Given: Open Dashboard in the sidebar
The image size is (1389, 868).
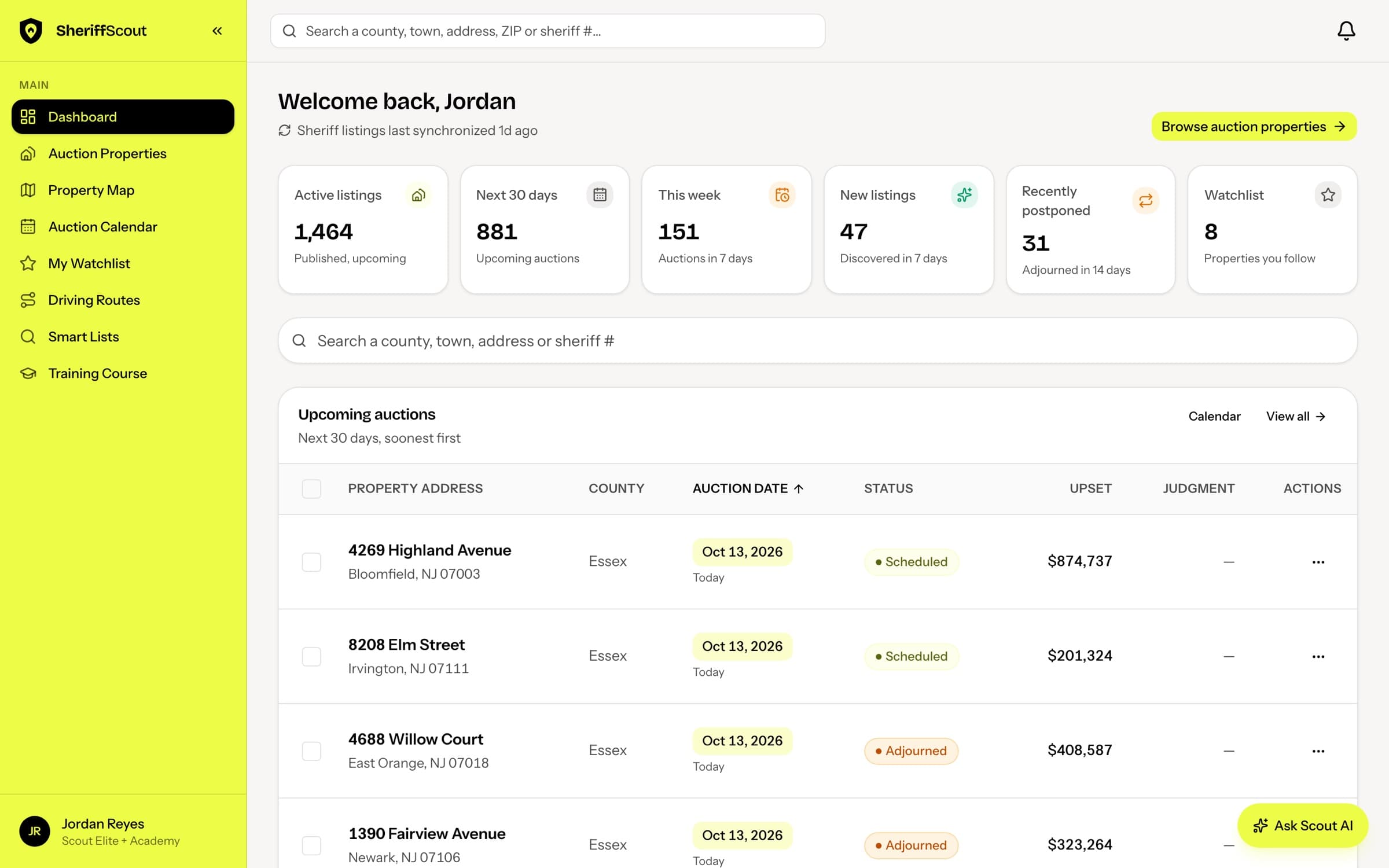Looking at the screenshot, I should click(x=123, y=117).
